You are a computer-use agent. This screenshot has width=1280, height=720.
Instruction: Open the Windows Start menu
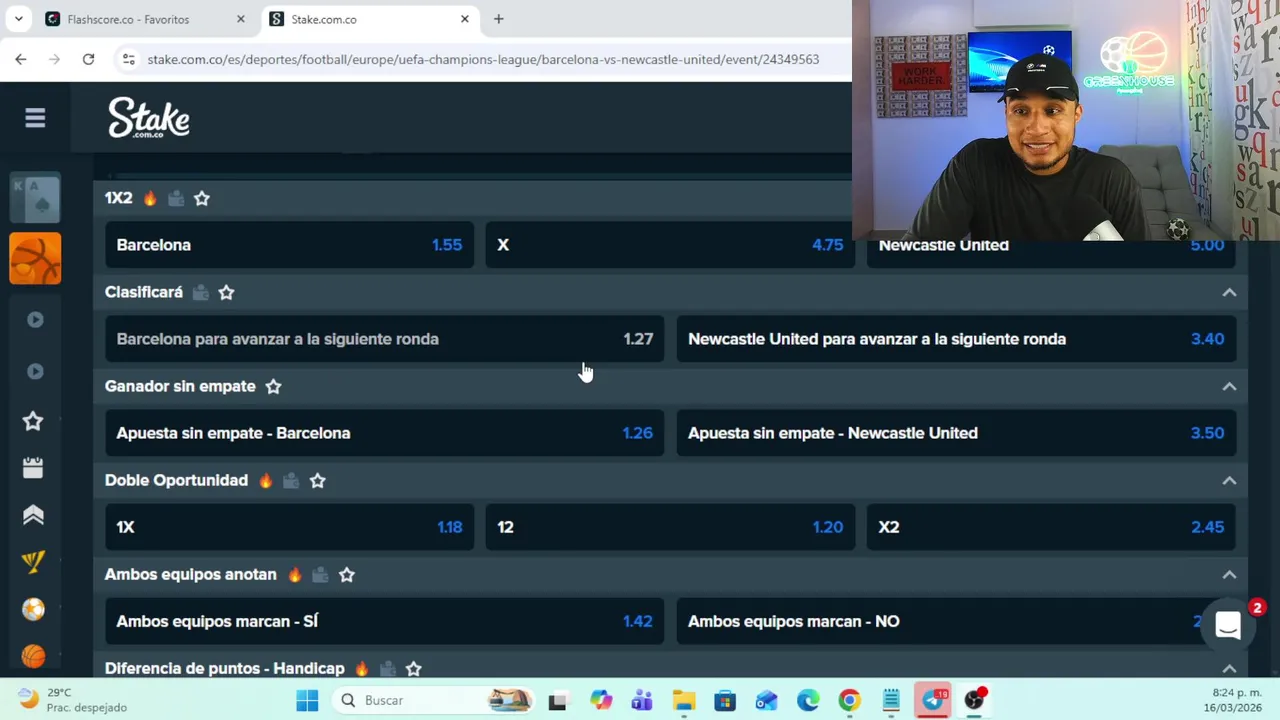click(307, 700)
